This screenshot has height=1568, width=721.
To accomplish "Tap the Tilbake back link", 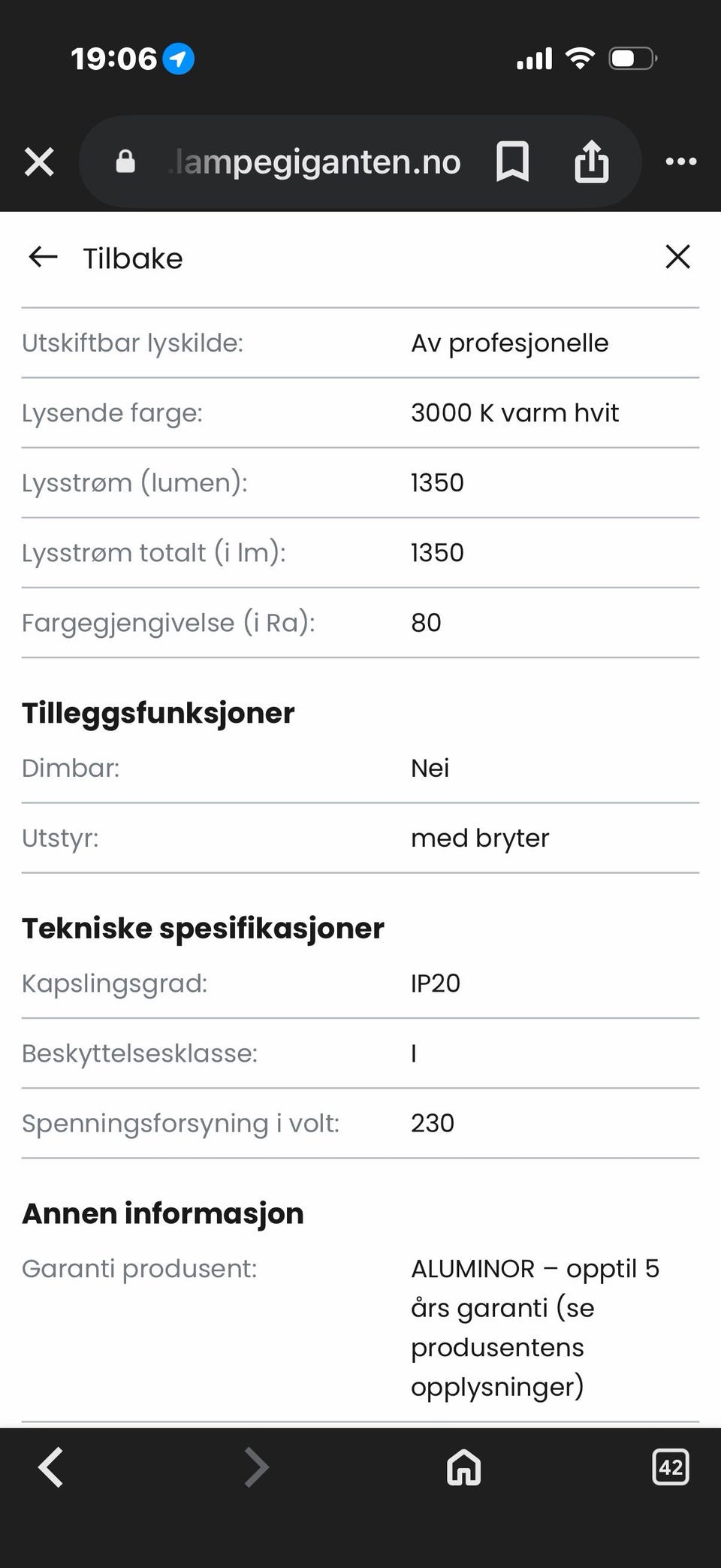I will pos(133,258).
